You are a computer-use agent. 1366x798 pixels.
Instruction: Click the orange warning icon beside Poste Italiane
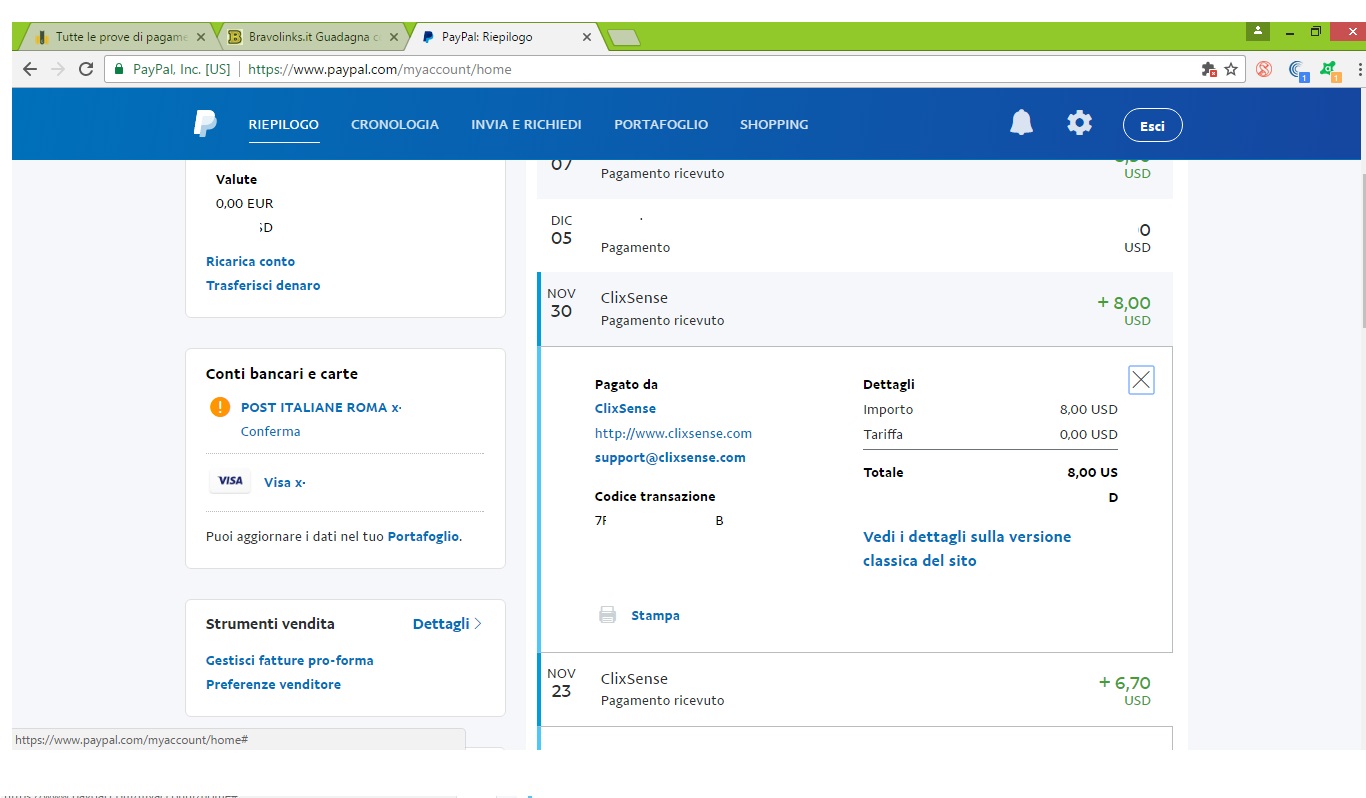[x=220, y=407]
